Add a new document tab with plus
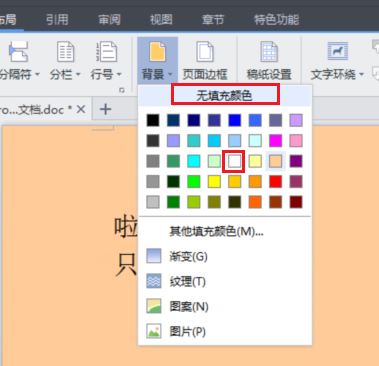This screenshot has height=366, width=379. pos(105,109)
